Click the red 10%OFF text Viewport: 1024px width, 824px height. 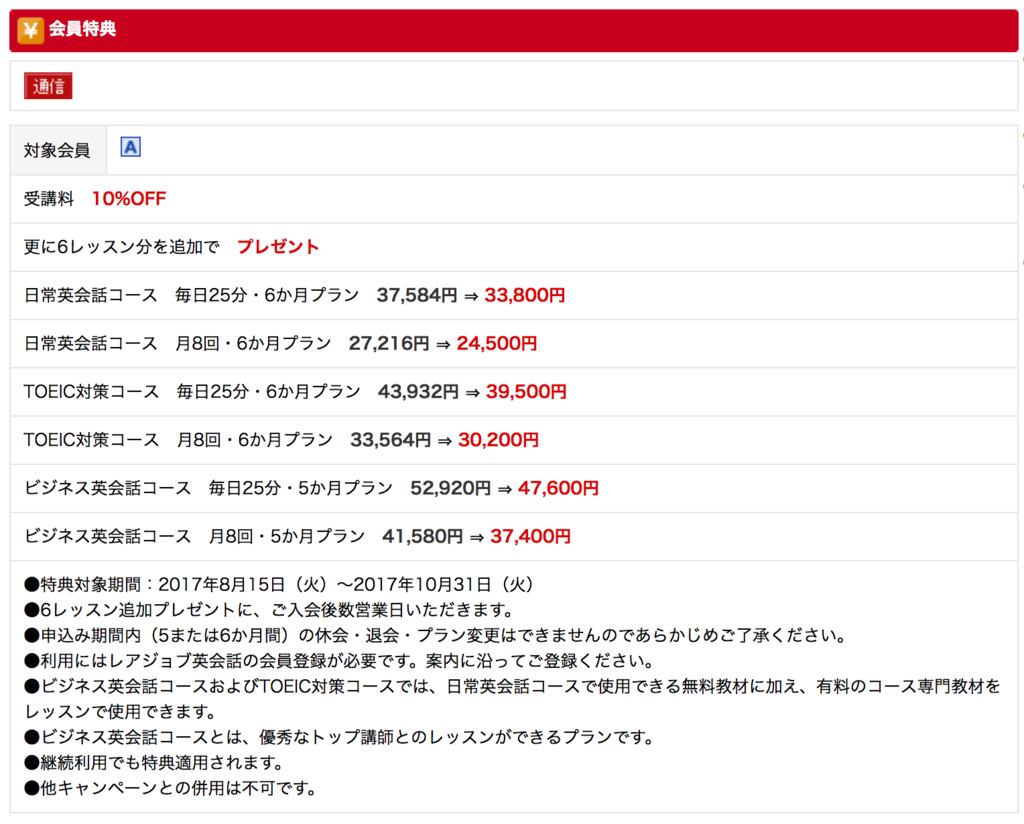click(x=129, y=198)
